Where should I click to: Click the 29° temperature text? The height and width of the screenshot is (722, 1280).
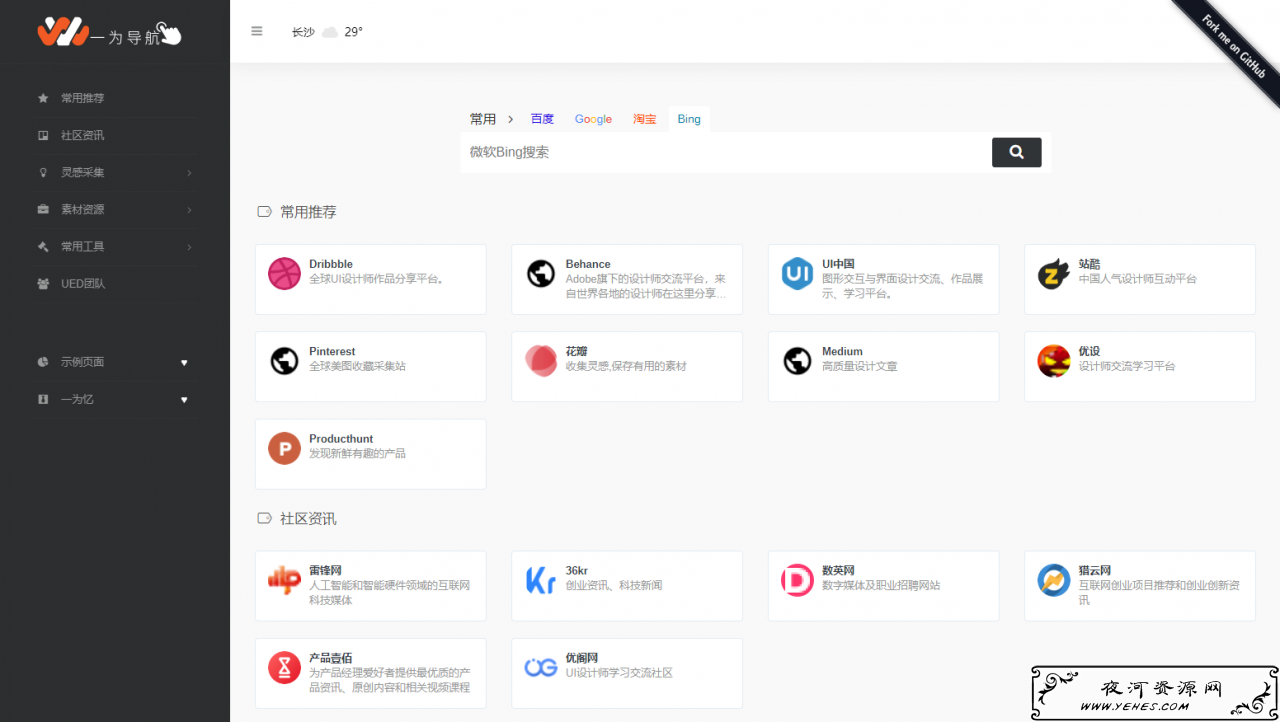(x=354, y=32)
